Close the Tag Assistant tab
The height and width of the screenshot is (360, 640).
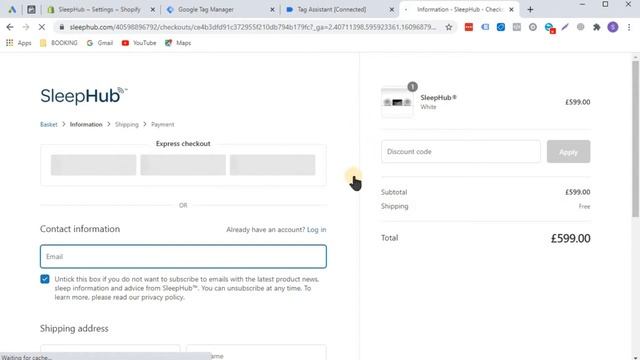coord(391,9)
